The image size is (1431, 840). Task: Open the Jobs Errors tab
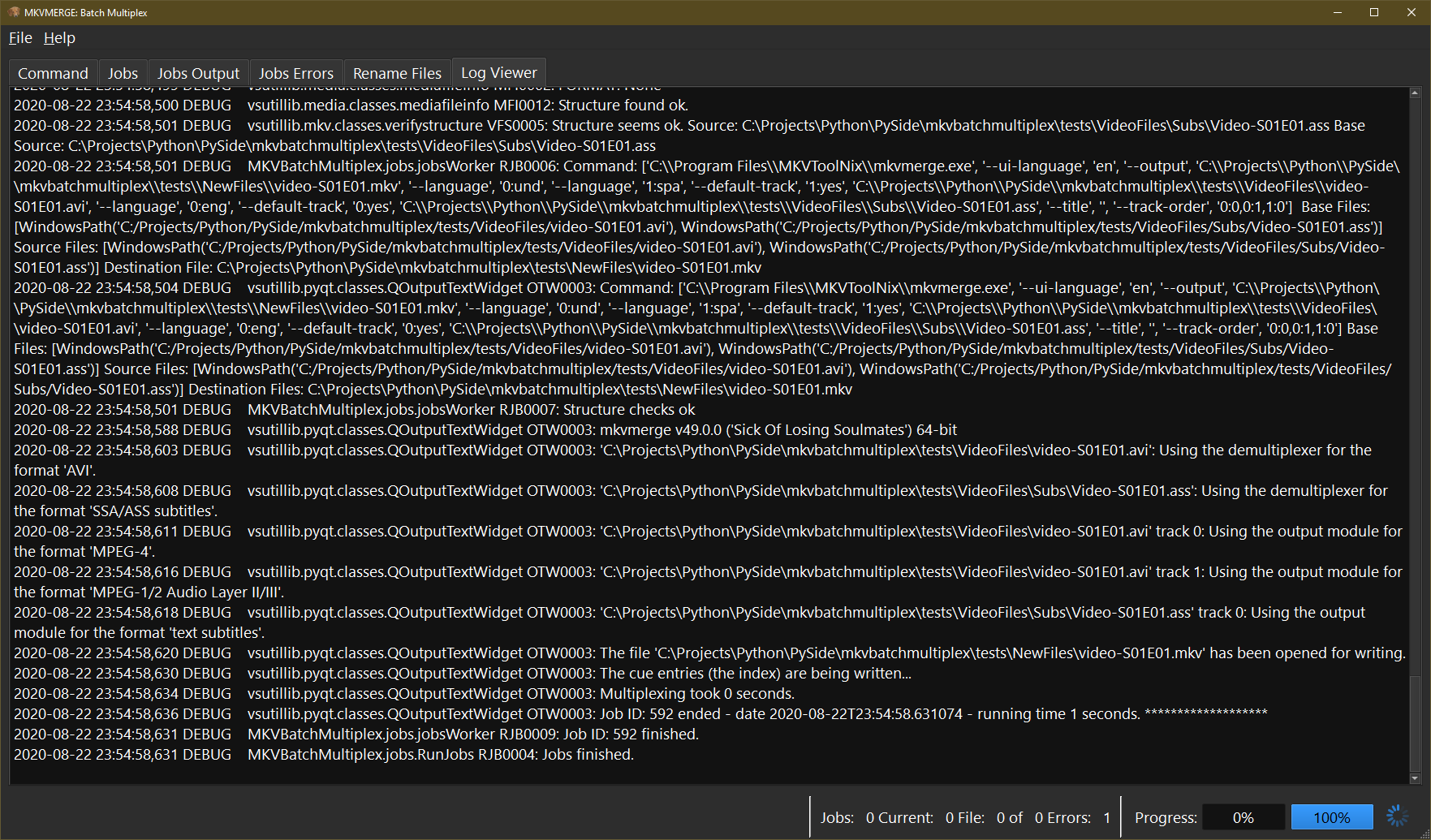pos(296,73)
